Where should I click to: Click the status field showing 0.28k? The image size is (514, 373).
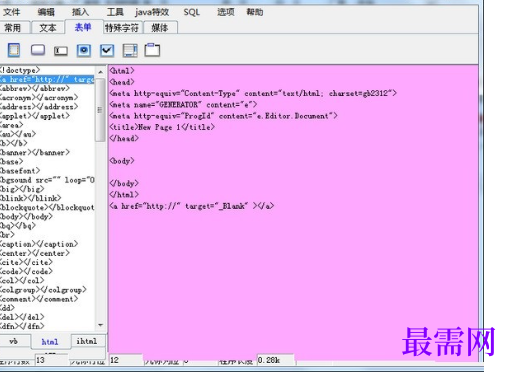(275, 360)
